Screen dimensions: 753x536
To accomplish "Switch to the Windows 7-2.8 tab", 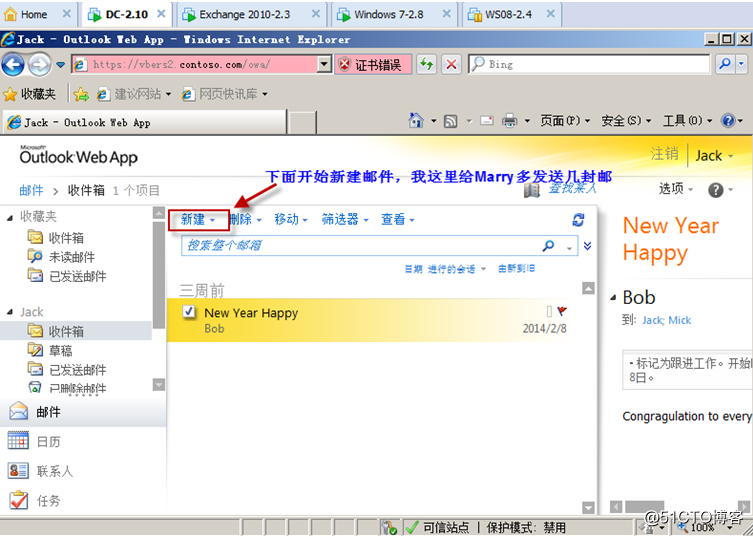I will coord(395,14).
